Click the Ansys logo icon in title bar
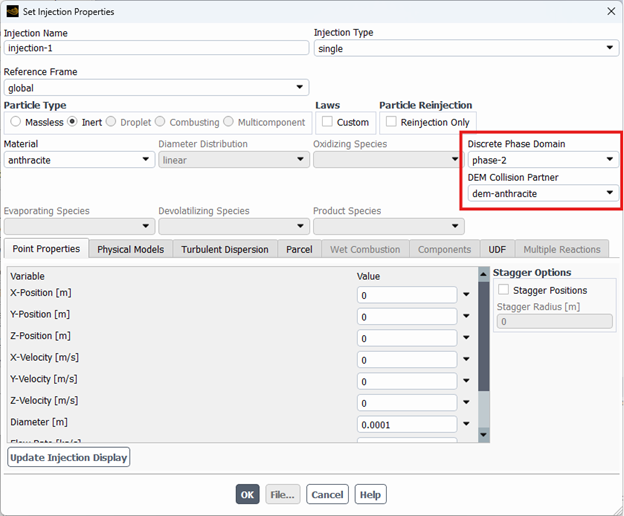The width and height of the screenshot is (624, 516). point(11,11)
